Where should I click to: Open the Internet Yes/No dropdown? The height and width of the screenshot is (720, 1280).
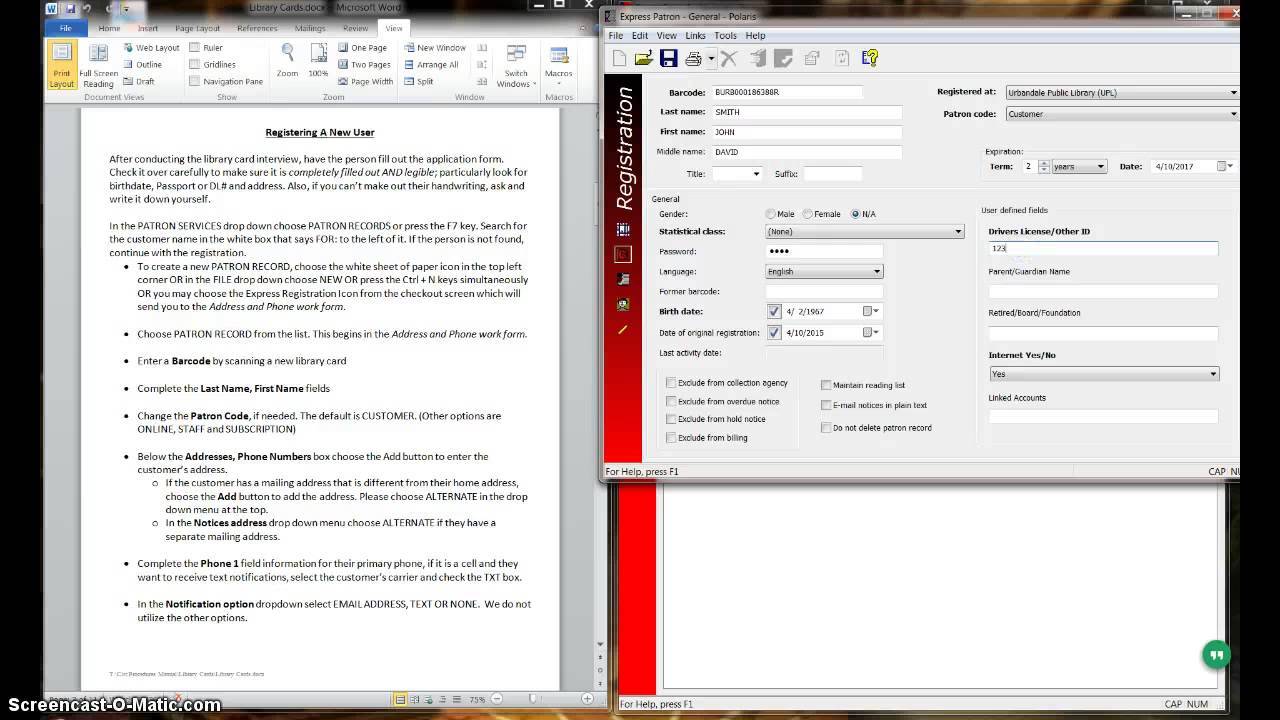[1104, 374]
